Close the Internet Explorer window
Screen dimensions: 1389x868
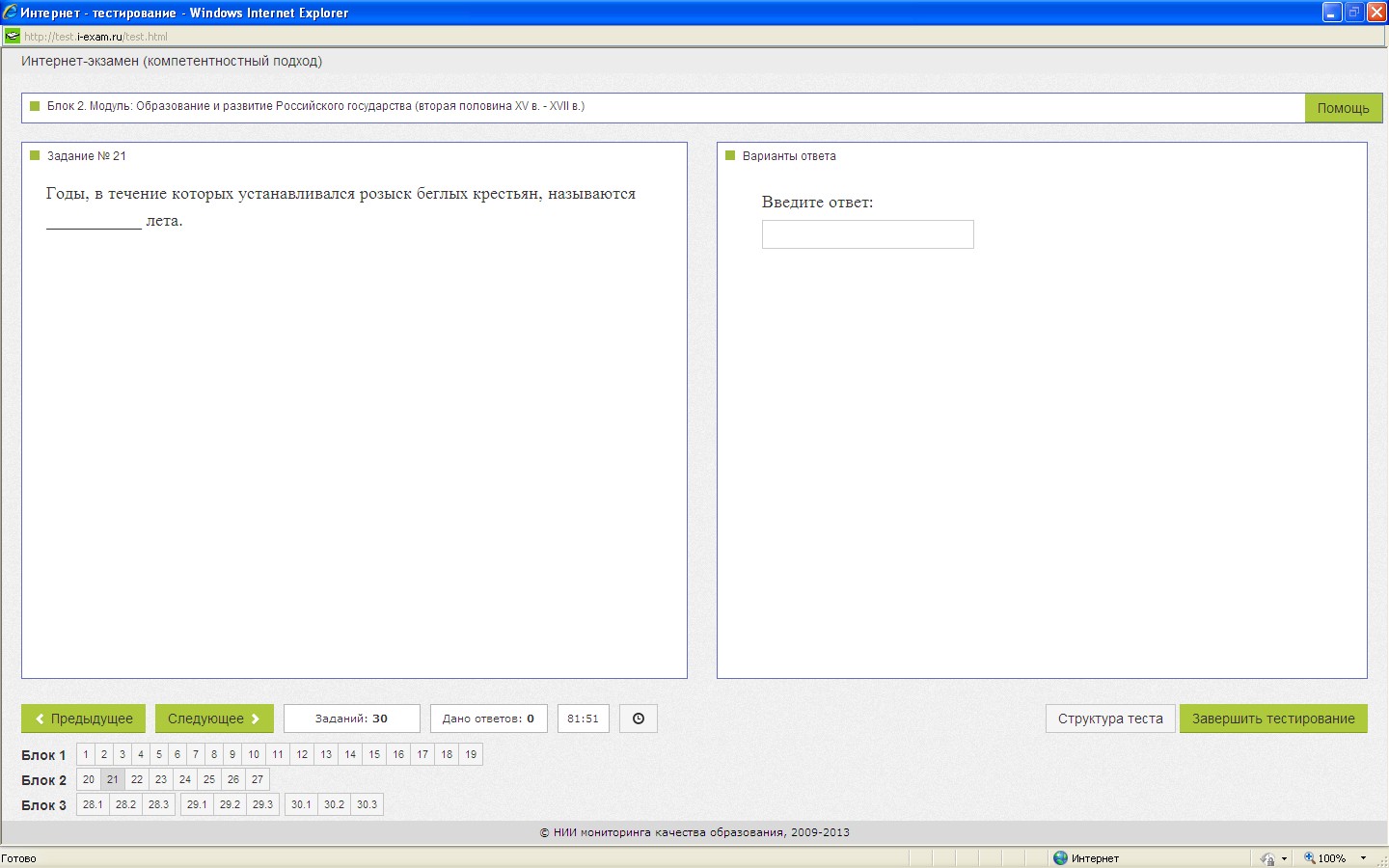pos(1376,13)
